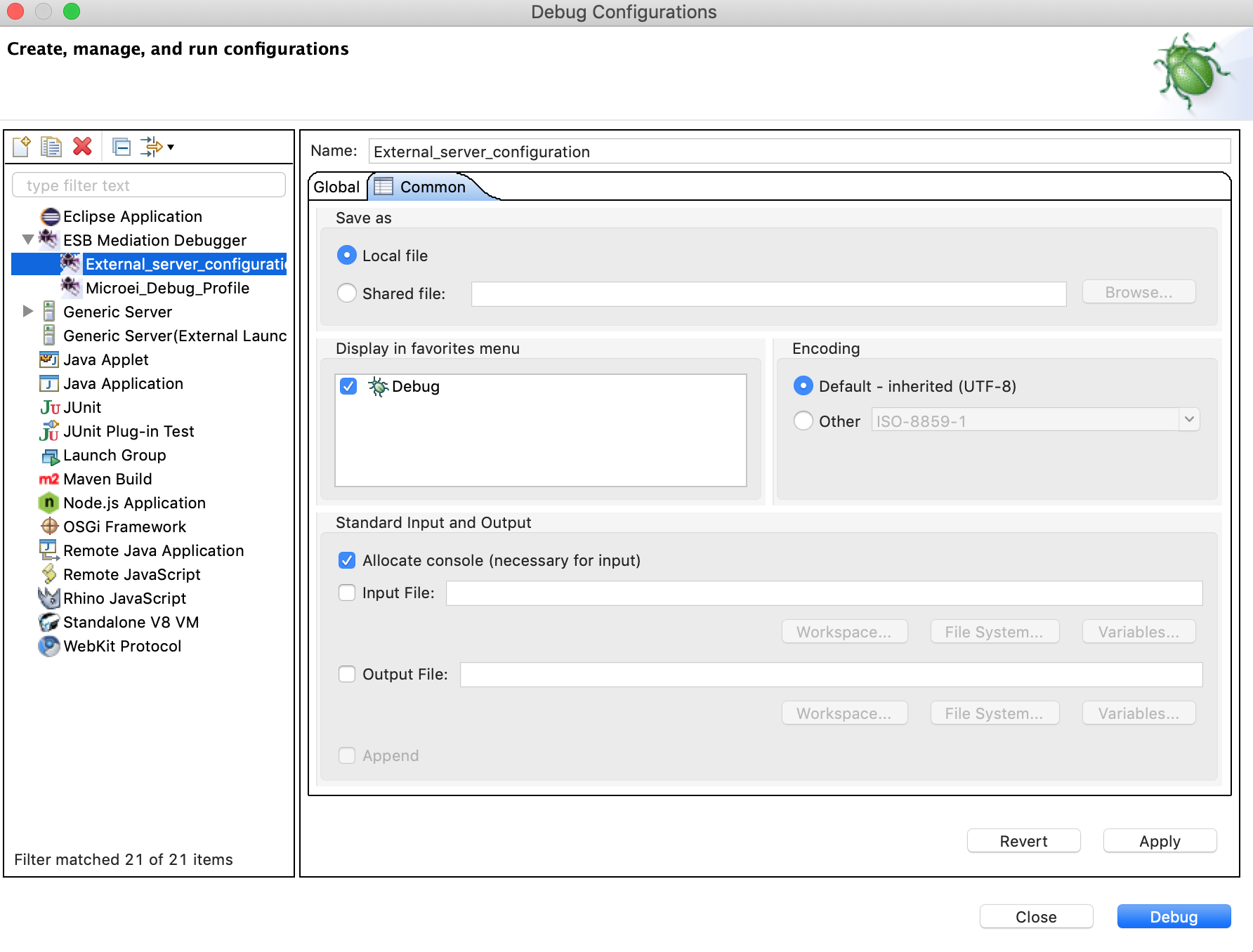Screen dimensions: 1253x952
Task: Select Remote Java Application tree item
Action: [153, 550]
